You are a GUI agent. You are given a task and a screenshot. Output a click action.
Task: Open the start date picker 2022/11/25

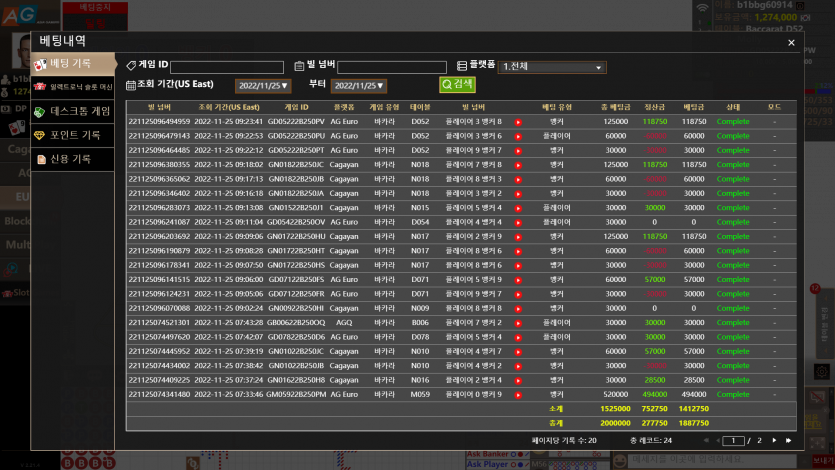pyautogui.click(x=263, y=86)
